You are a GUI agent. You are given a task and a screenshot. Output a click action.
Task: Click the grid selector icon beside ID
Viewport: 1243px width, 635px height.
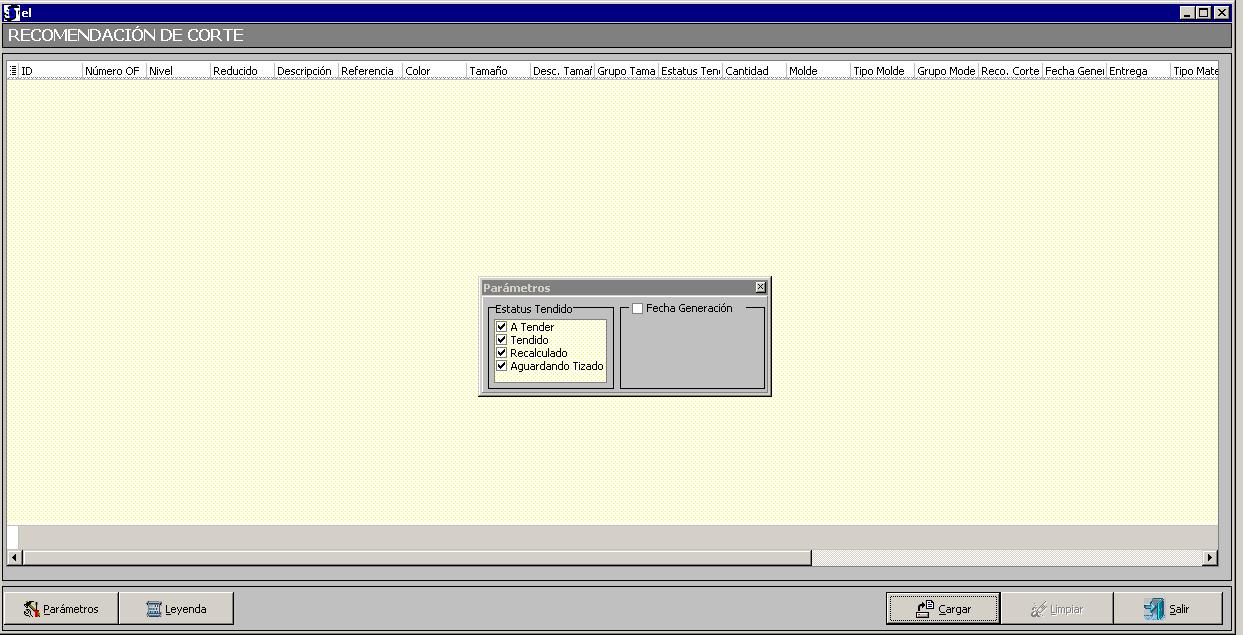pyautogui.click(x=13, y=71)
